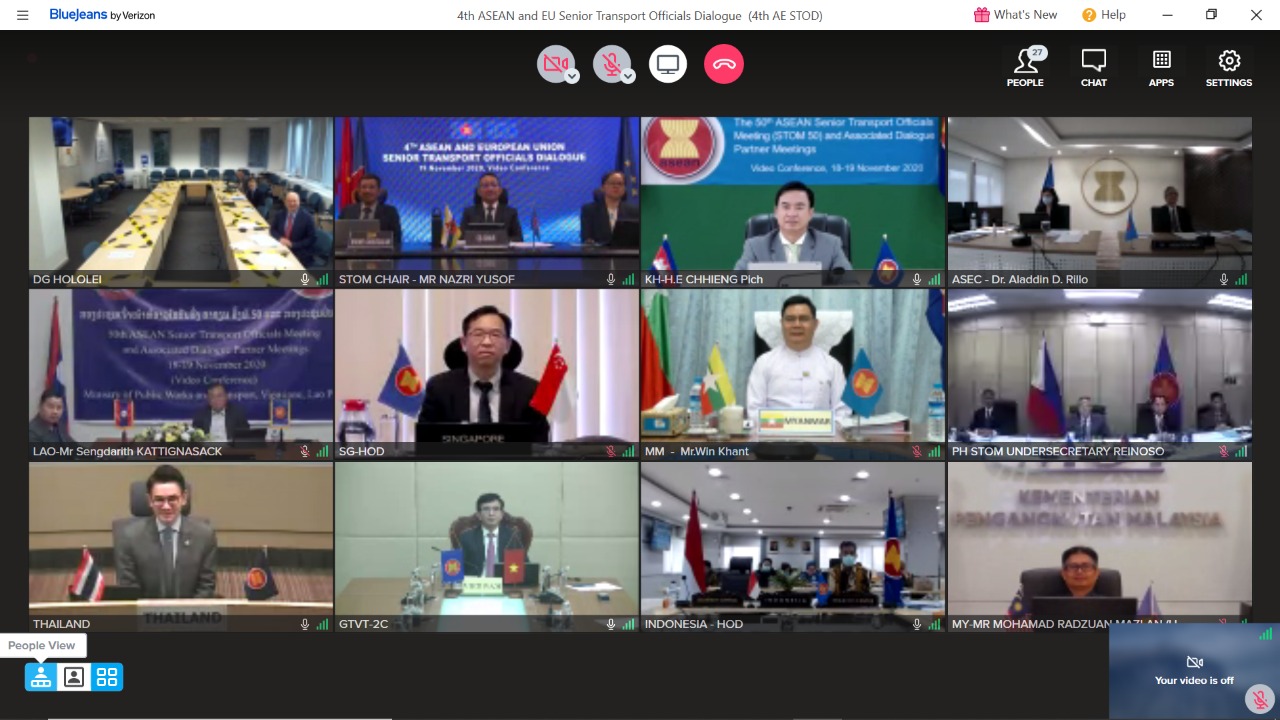Switch to People View layout

41,677
